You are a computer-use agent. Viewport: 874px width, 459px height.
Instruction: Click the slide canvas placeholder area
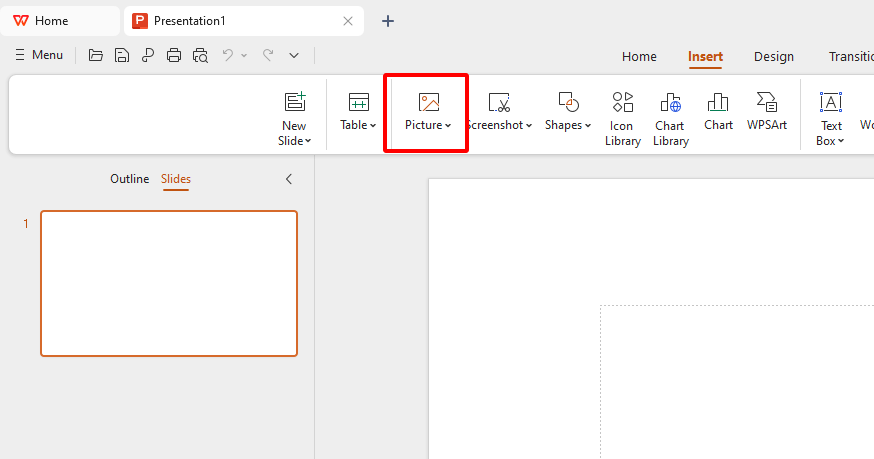pyautogui.click(x=737, y=382)
